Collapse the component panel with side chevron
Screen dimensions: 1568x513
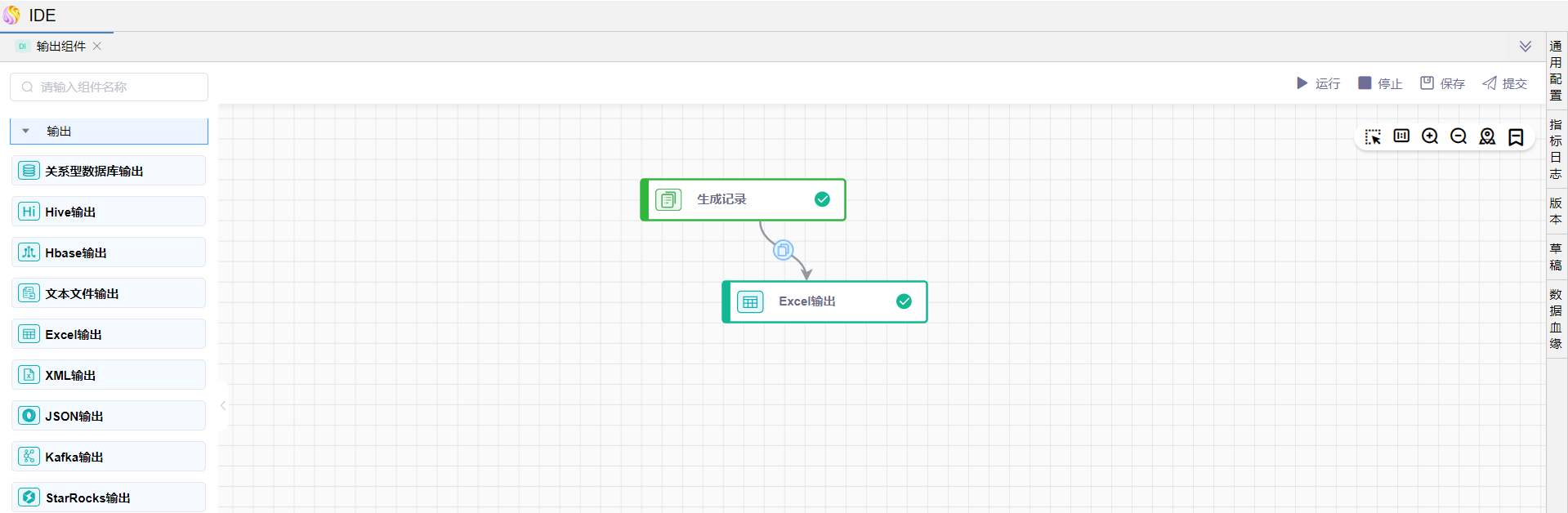click(222, 405)
